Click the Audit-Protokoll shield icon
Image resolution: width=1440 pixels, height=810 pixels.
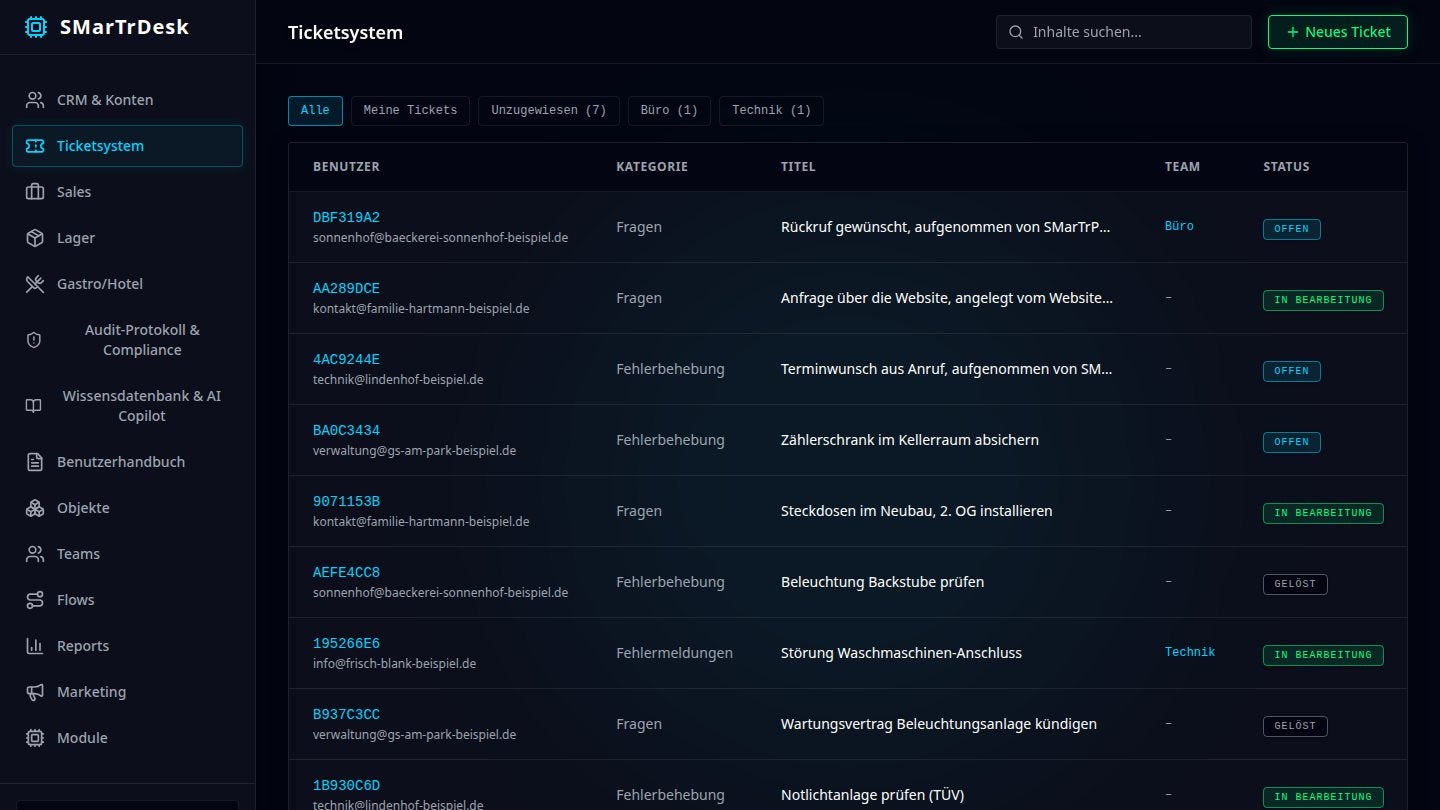[34, 340]
